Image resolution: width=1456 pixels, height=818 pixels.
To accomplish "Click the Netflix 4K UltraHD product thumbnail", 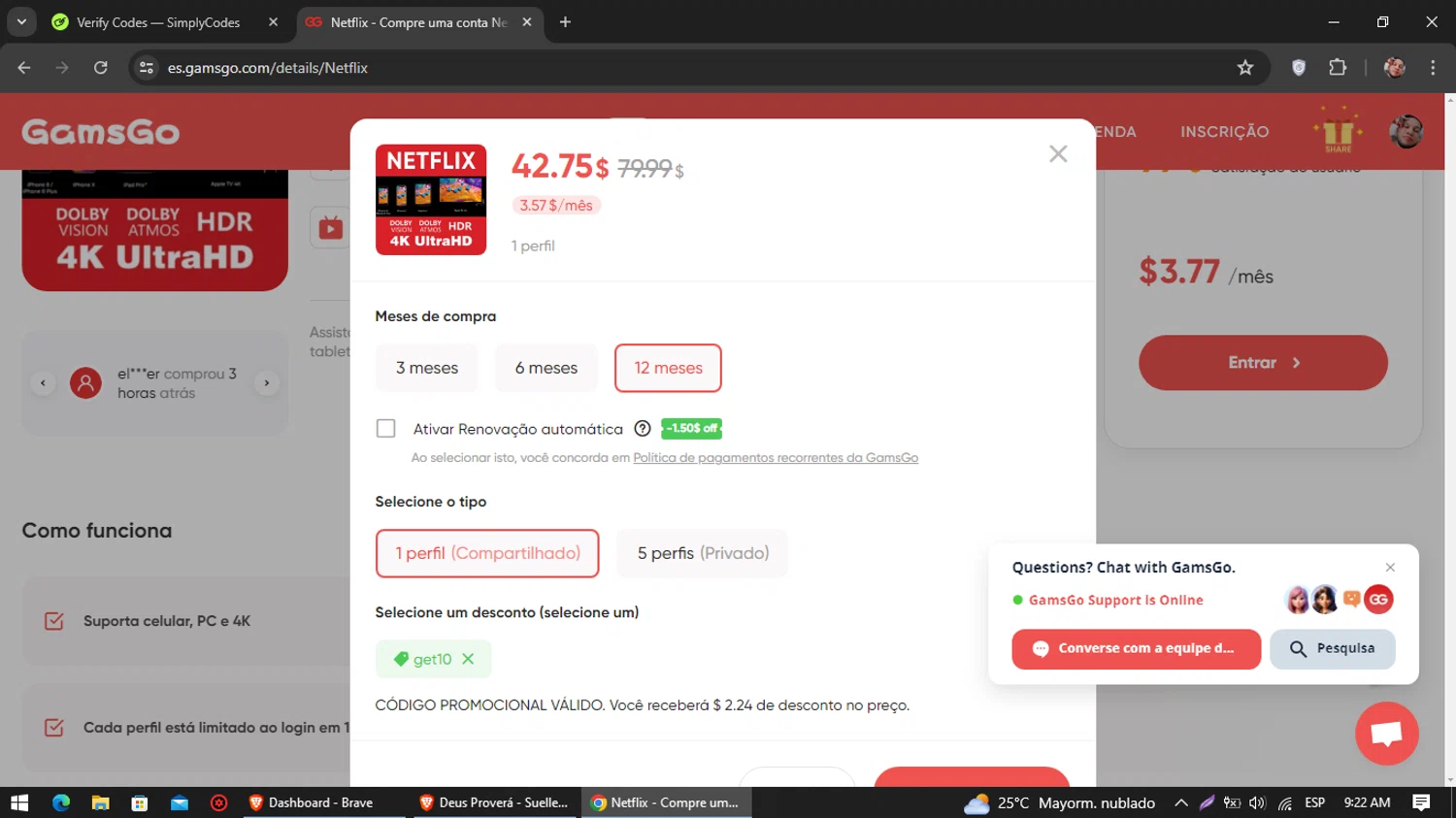I will [x=431, y=200].
